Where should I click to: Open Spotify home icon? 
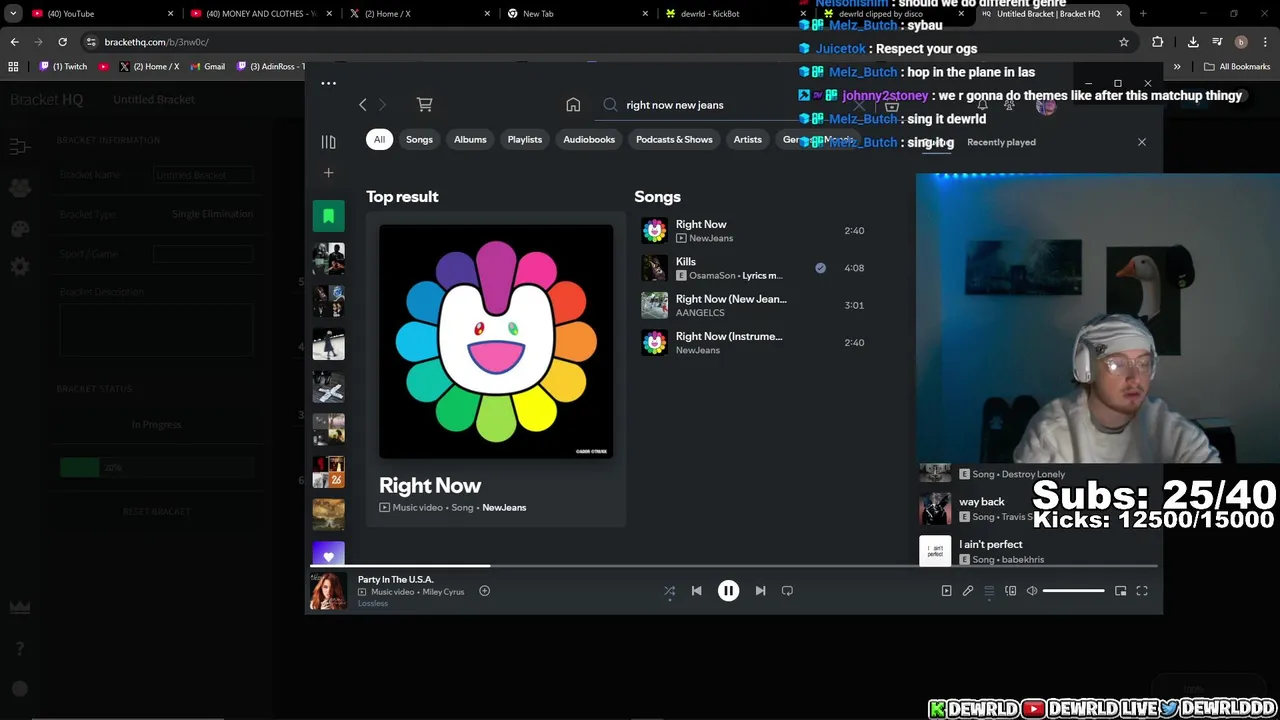[x=573, y=105]
